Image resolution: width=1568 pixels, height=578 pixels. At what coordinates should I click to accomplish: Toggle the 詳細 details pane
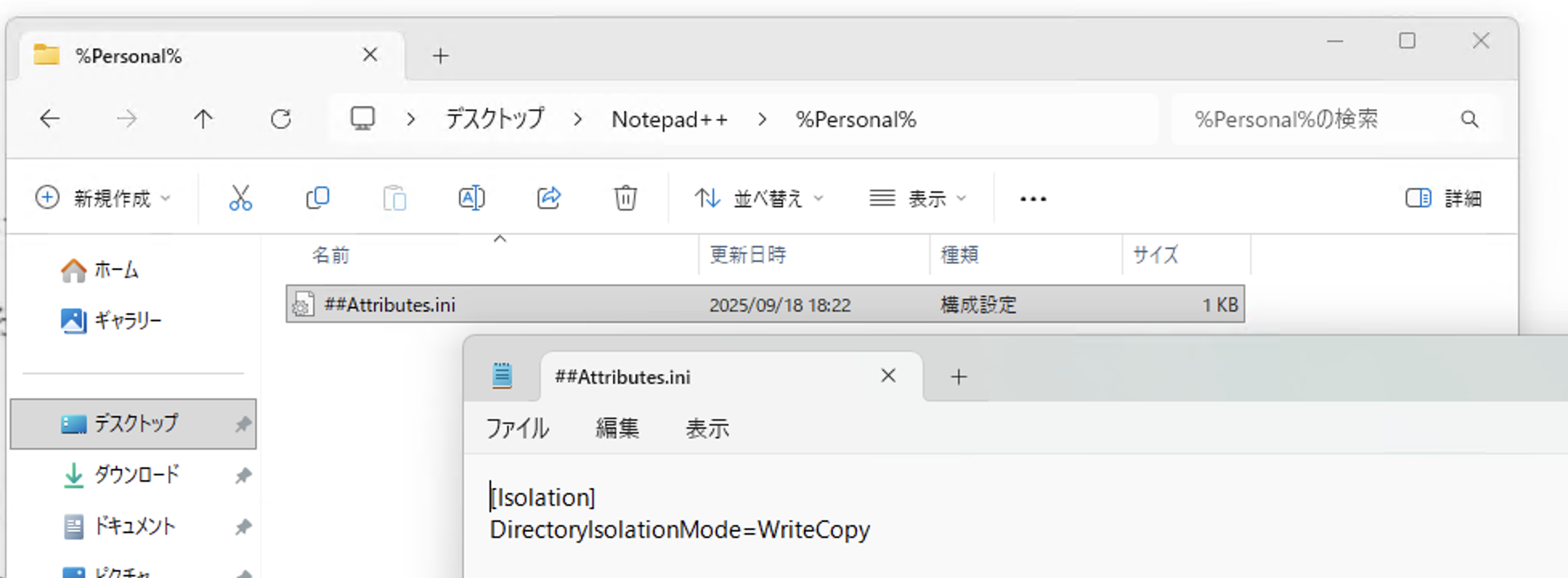pyautogui.click(x=1443, y=198)
